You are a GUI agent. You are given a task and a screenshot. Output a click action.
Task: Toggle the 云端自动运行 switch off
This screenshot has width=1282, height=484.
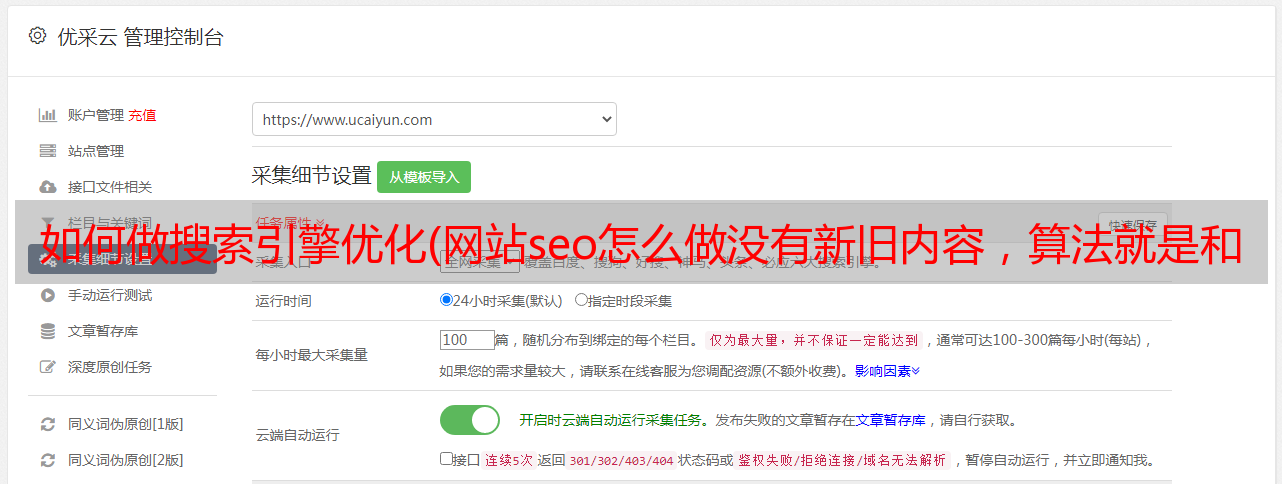coord(470,420)
